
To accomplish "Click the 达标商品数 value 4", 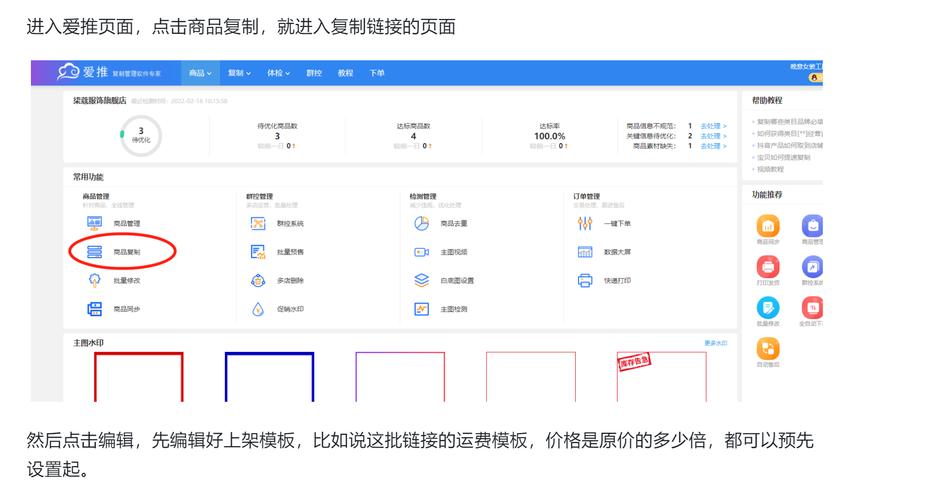I will point(413,136).
